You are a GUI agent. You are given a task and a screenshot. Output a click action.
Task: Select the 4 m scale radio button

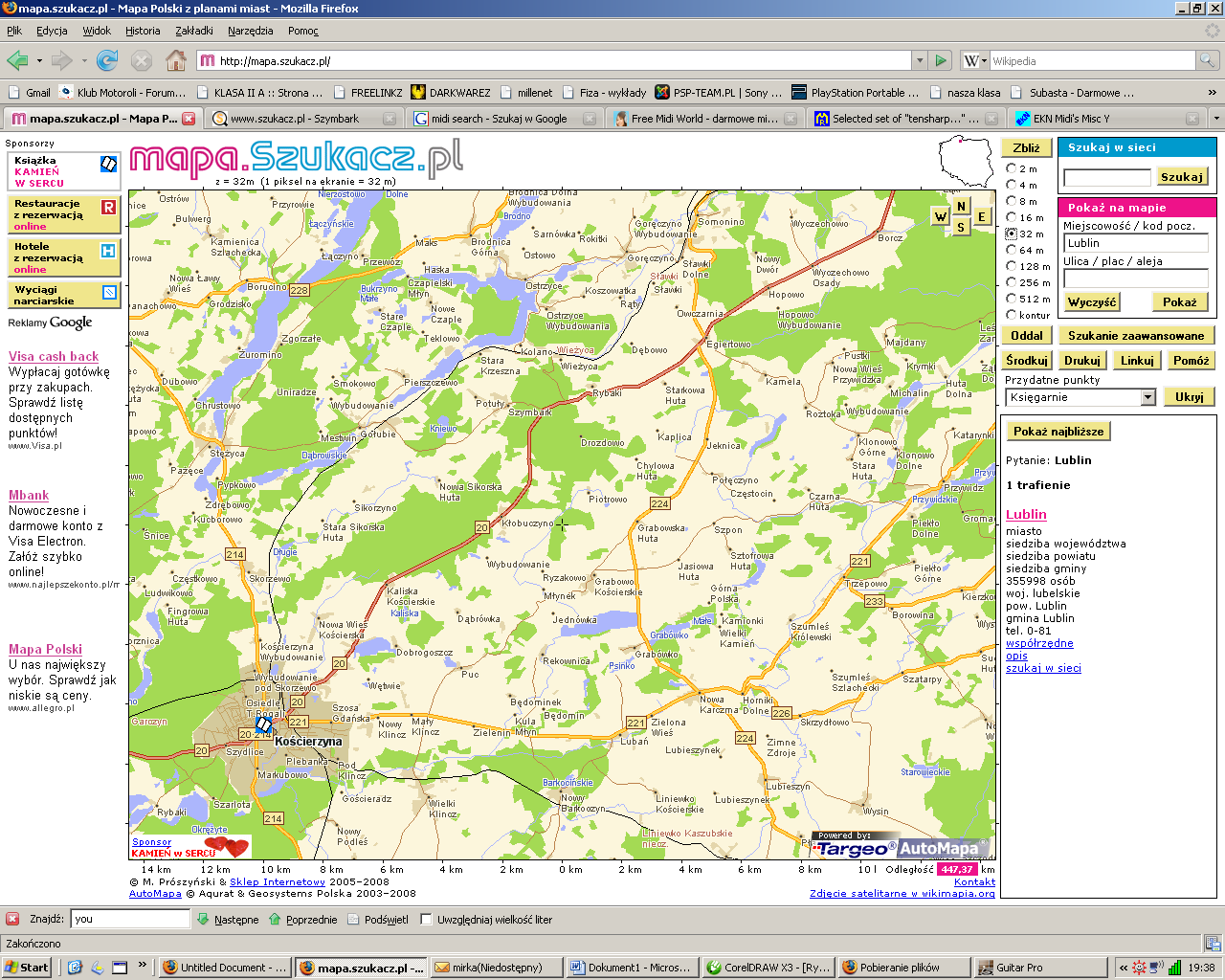(1011, 185)
